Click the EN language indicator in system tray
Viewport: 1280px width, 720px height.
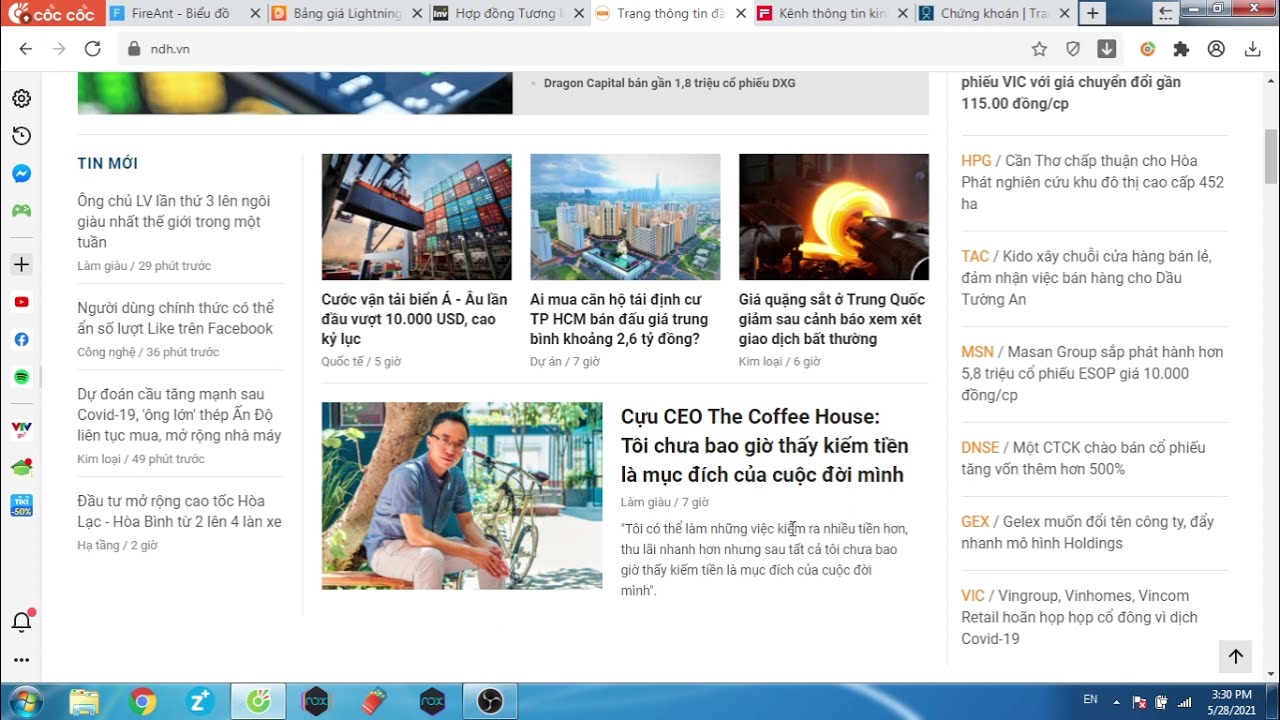coord(1090,700)
